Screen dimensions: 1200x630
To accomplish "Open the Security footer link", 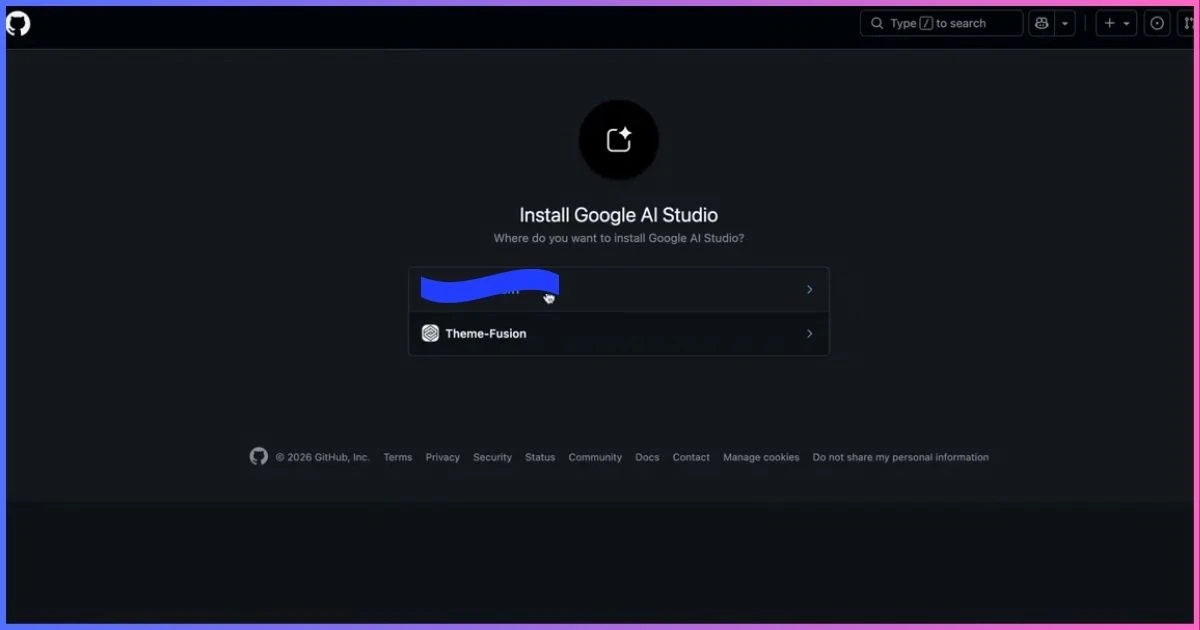I will tap(492, 457).
